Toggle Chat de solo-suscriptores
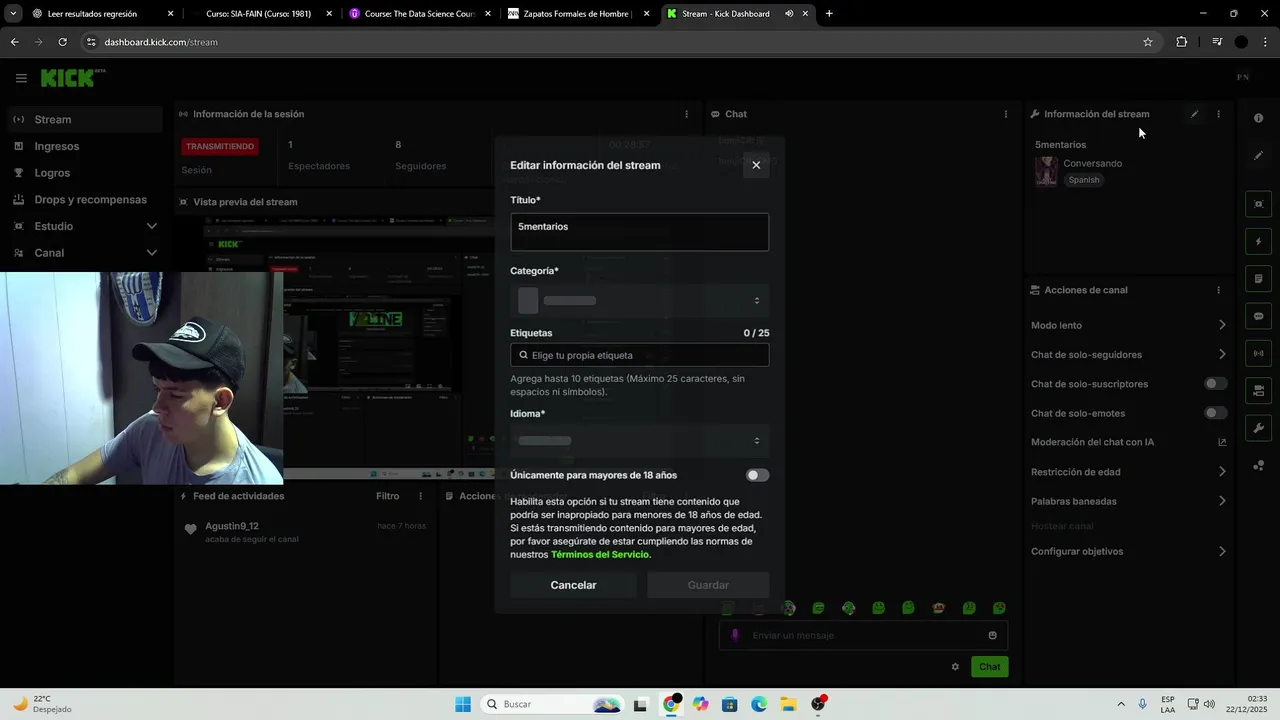 pyautogui.click(x=1215, y=384)
